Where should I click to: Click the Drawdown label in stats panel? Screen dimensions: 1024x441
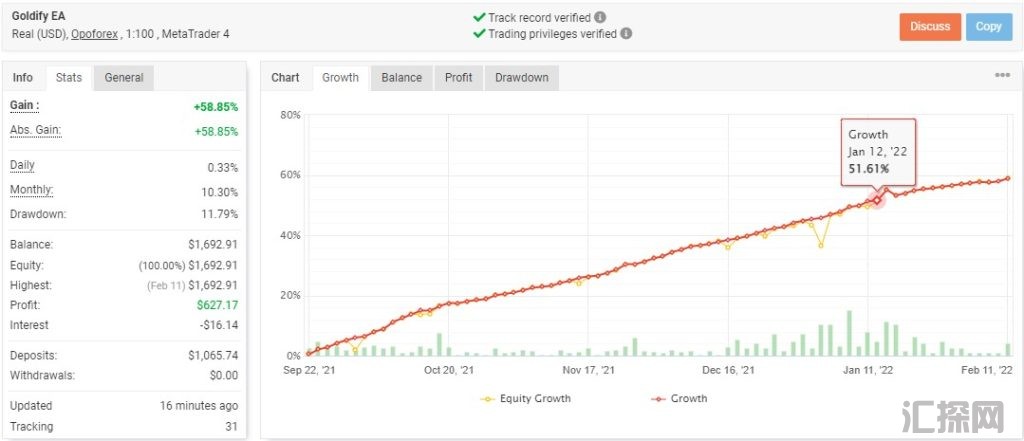38,213
